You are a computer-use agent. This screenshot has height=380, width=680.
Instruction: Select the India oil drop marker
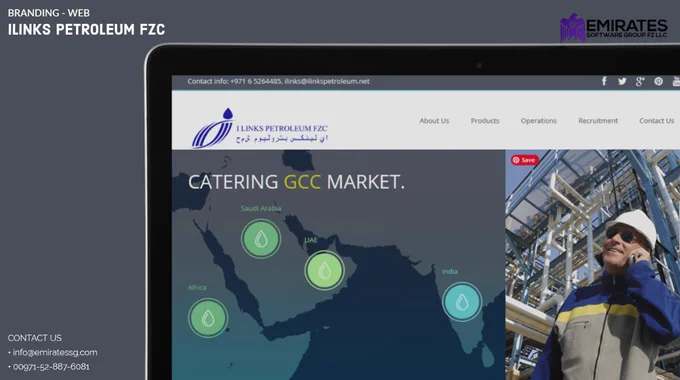462,302
